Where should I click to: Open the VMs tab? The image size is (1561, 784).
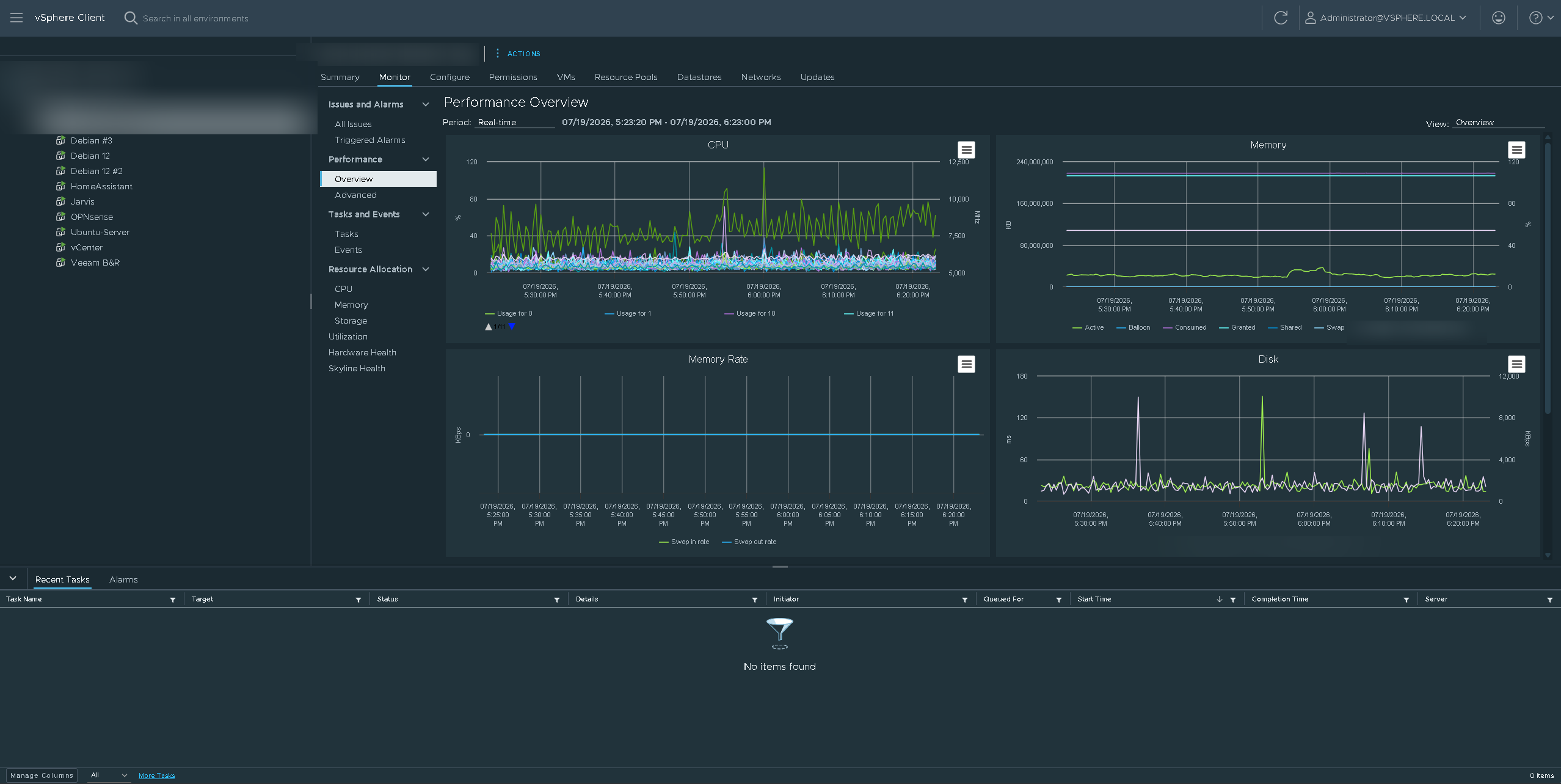(566, 77)
